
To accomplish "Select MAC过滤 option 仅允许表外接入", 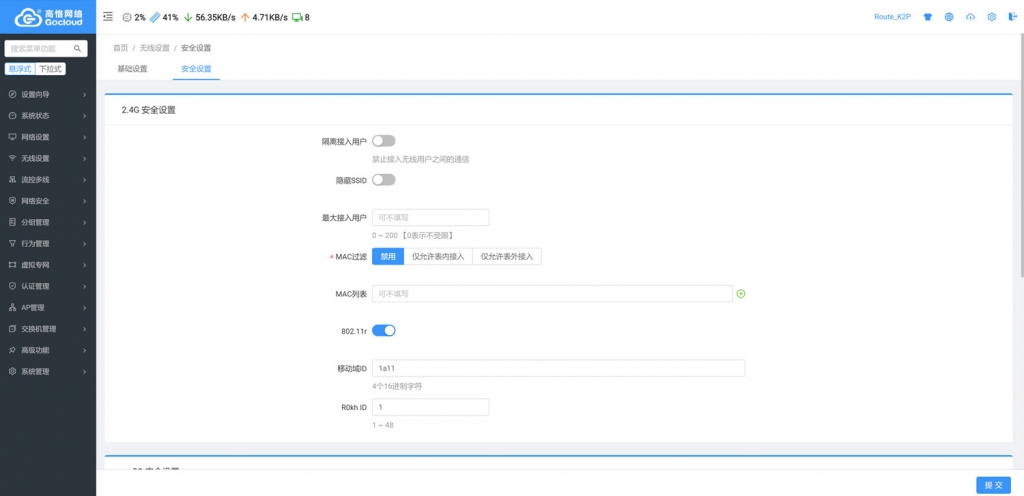I will (507, 256).
